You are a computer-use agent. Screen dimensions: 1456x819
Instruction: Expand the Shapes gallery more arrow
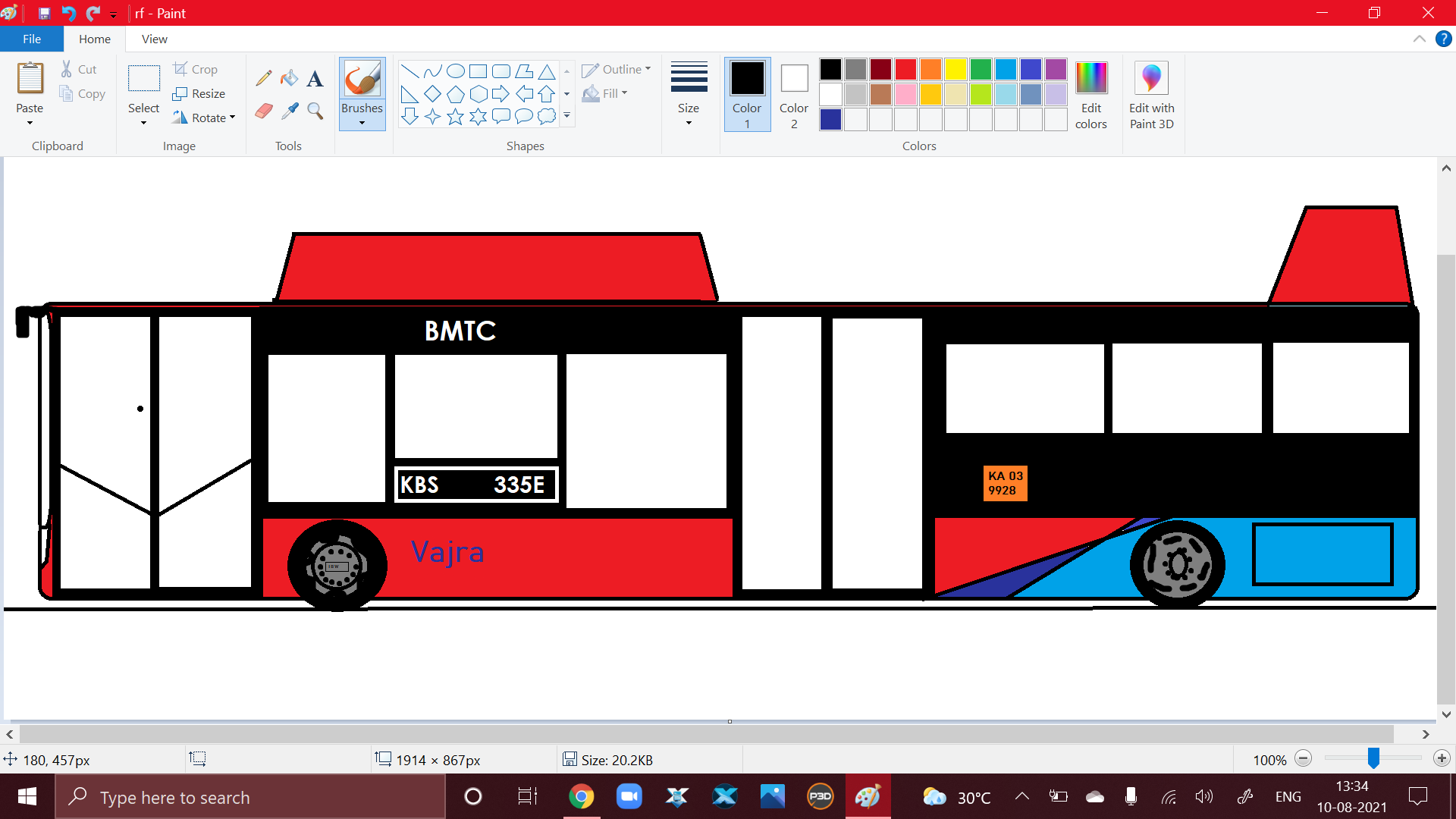click(566, 116)
